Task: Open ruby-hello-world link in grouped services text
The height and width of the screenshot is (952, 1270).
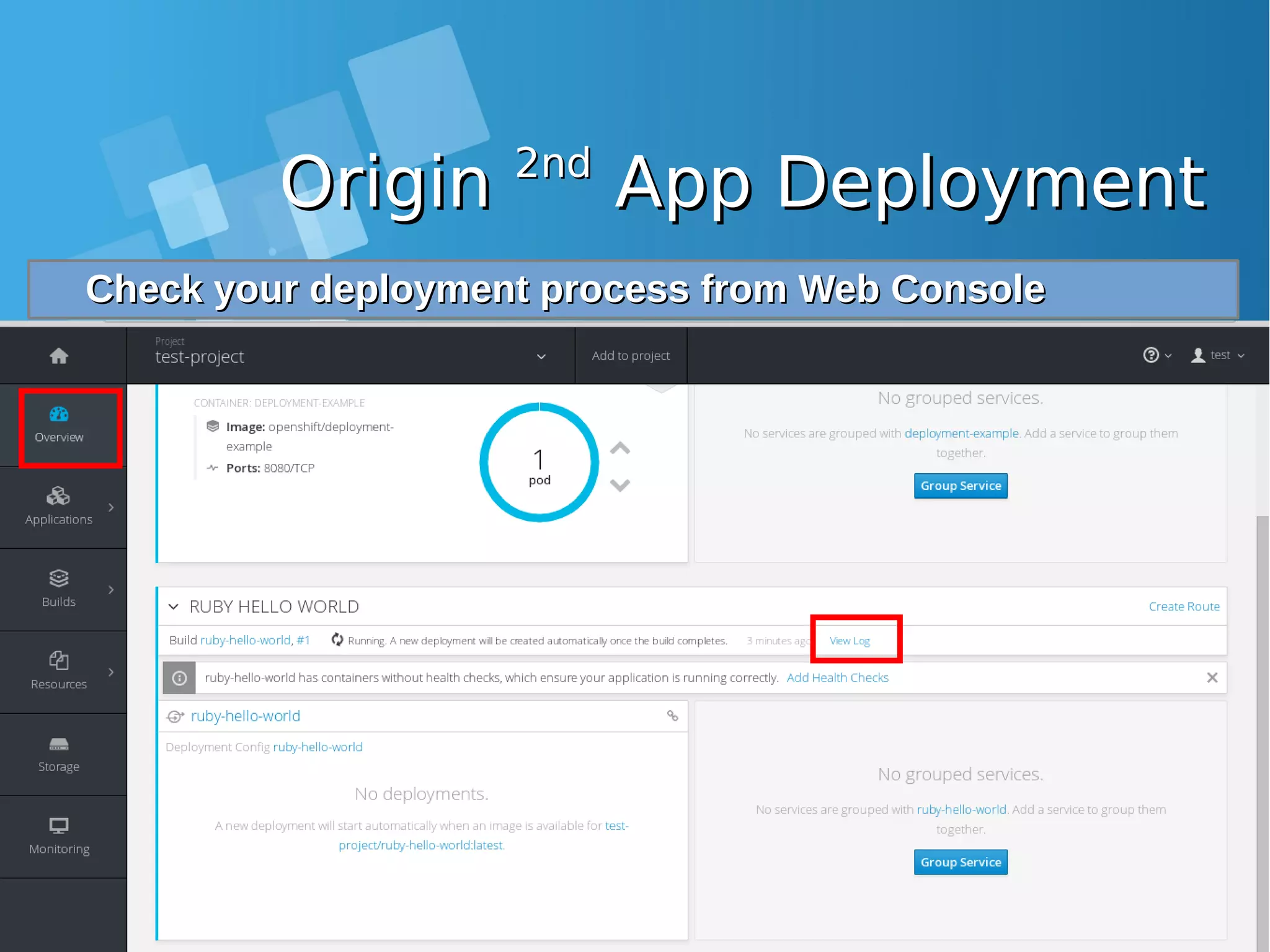Action: 961,809
